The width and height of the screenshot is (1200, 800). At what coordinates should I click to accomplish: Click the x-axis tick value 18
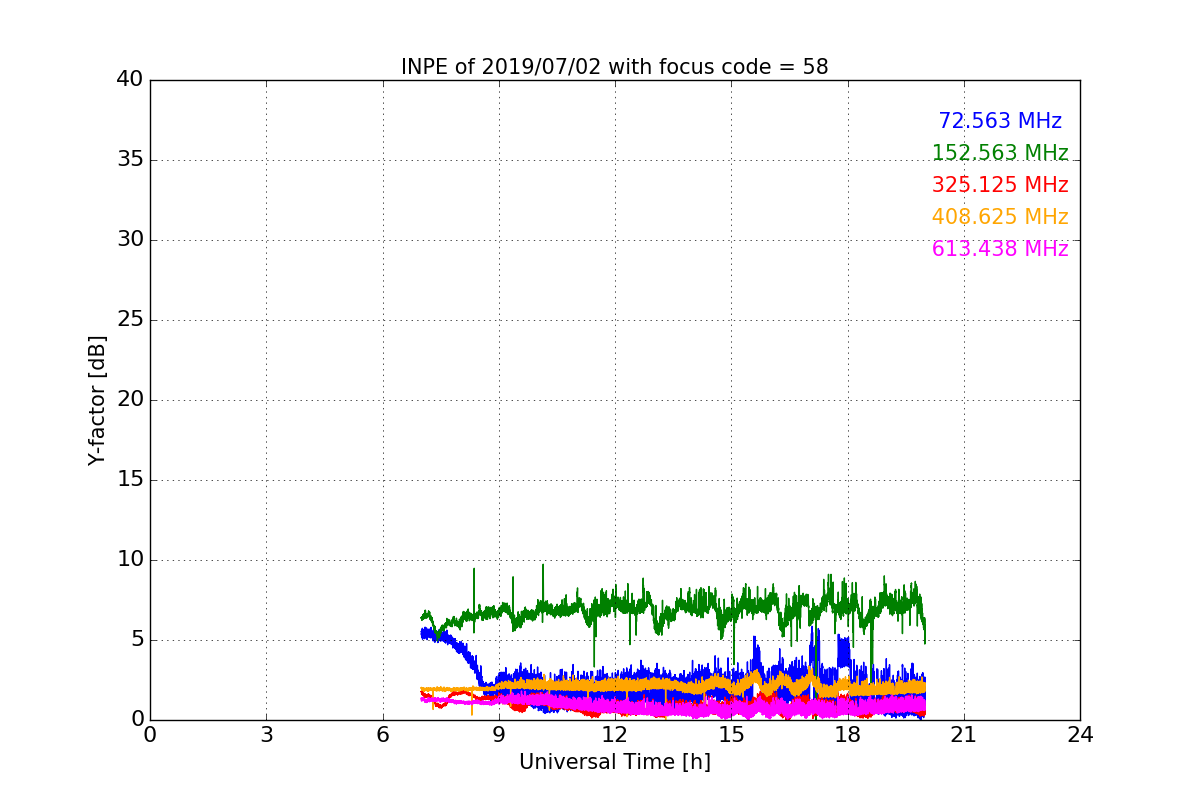pos(848,735)
